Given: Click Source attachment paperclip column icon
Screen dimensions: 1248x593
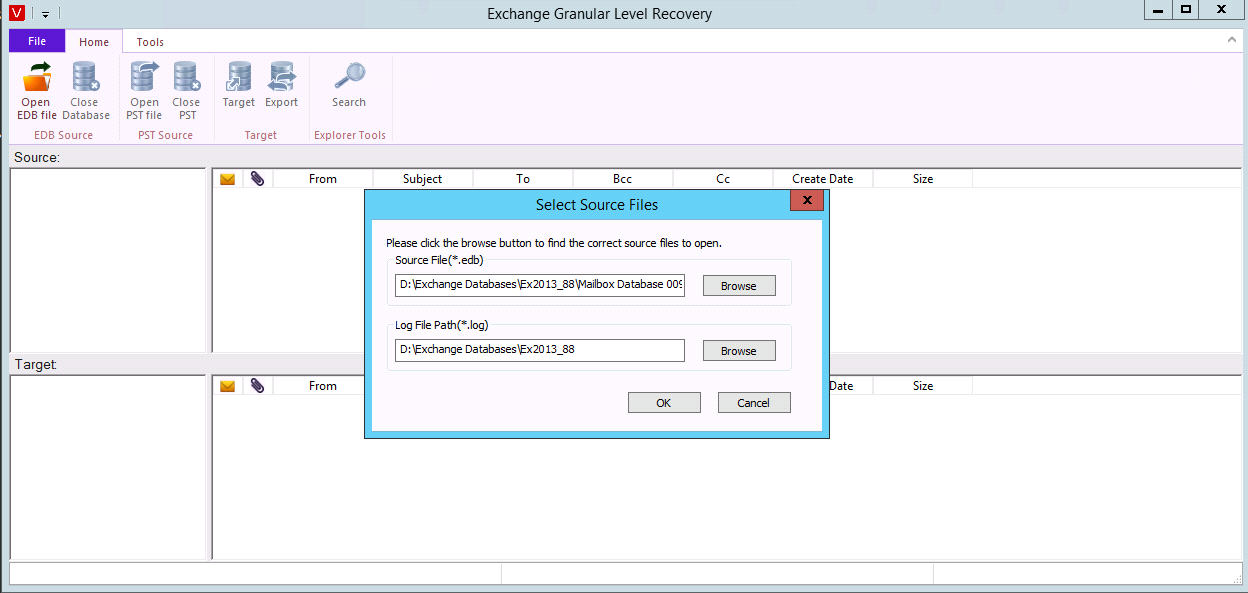Looking at the screenshot, I should pos(257,179).
